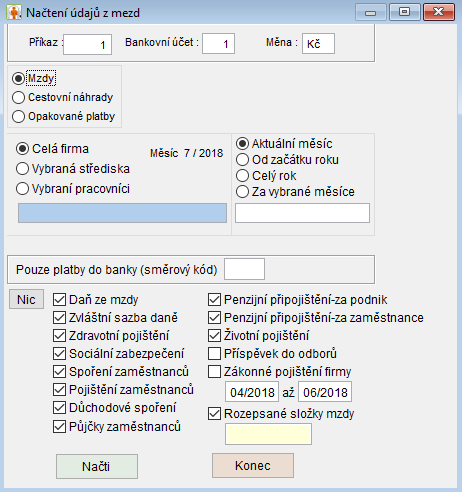Focus the Příkaz number field
462x492 pixels.
click(x=87, y=44)
